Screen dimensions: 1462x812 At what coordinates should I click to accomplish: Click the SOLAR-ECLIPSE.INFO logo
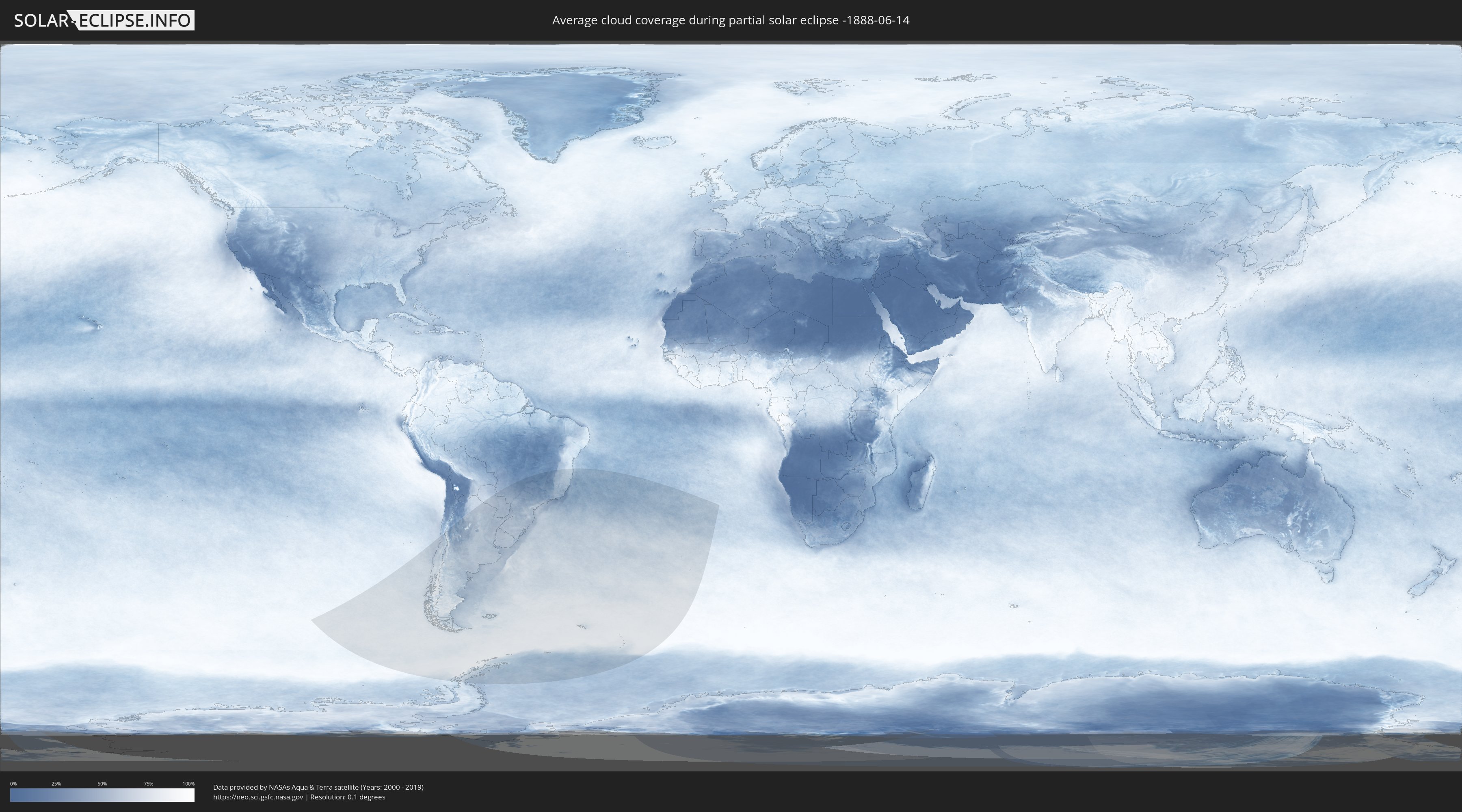[x=104, y=20]
